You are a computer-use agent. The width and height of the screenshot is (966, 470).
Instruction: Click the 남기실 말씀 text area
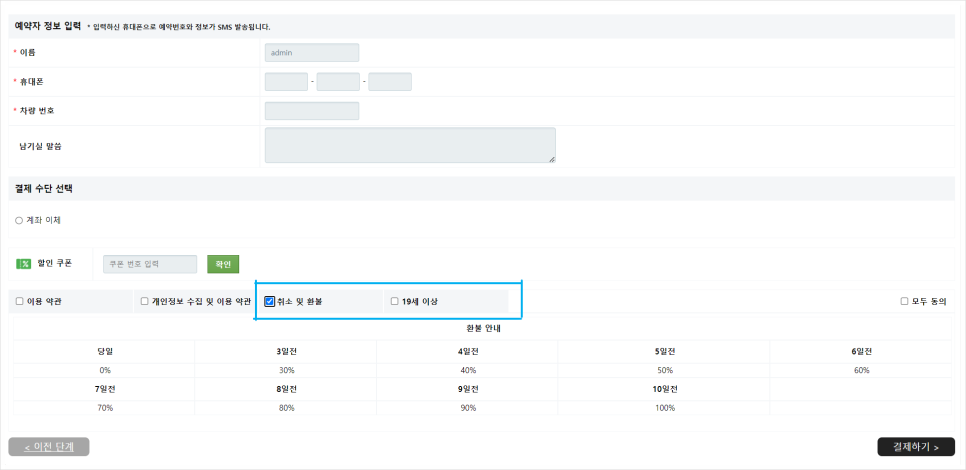coord(410,145)
